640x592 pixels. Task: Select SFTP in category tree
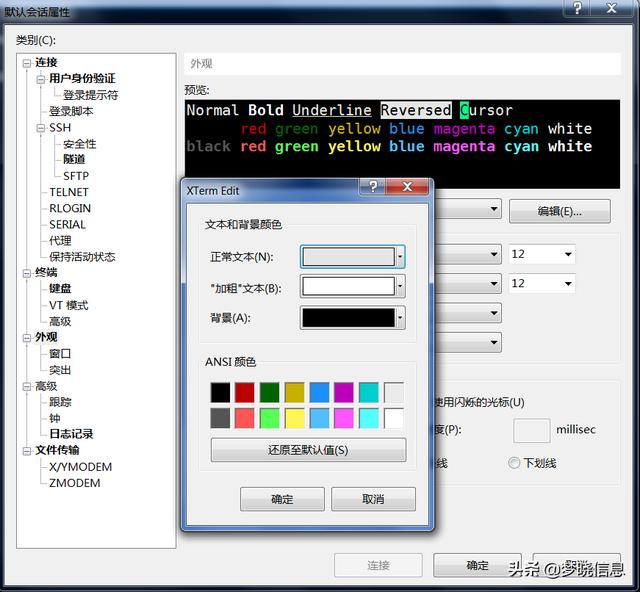pyautogui.click(x=76, y=176)
